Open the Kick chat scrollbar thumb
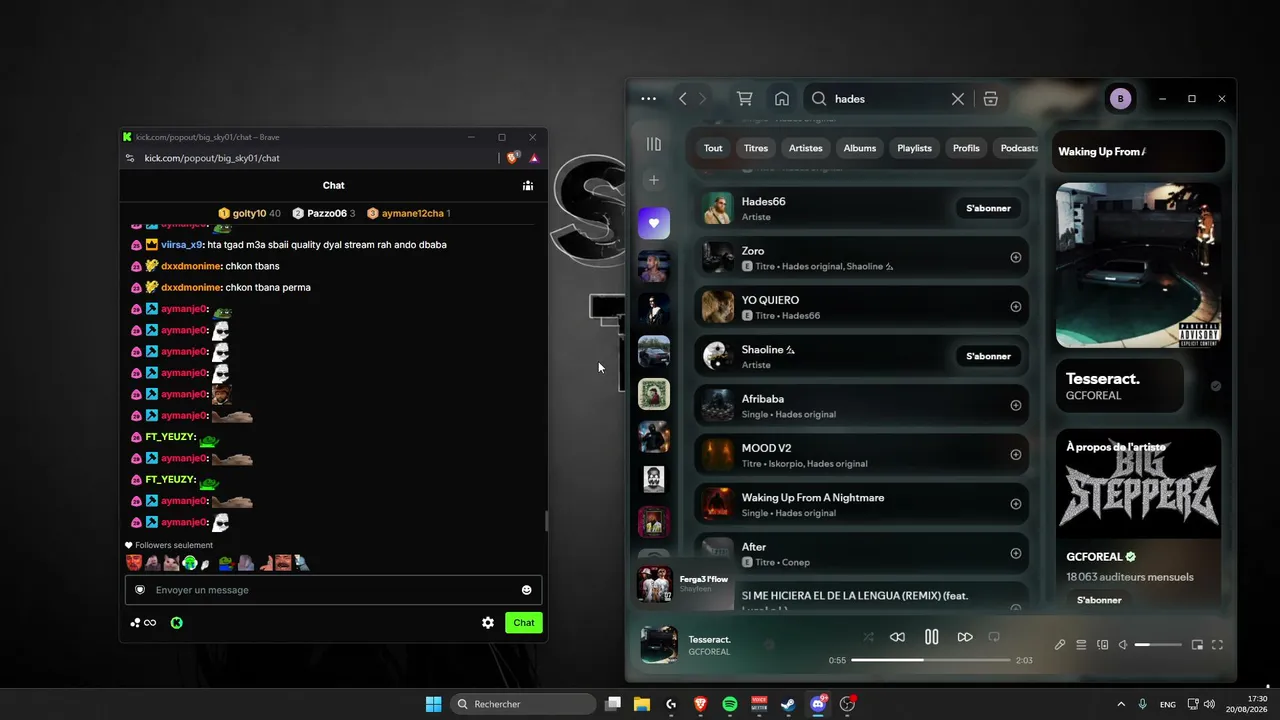This screenshot has width=1280, height=720. tap(546, 521)
